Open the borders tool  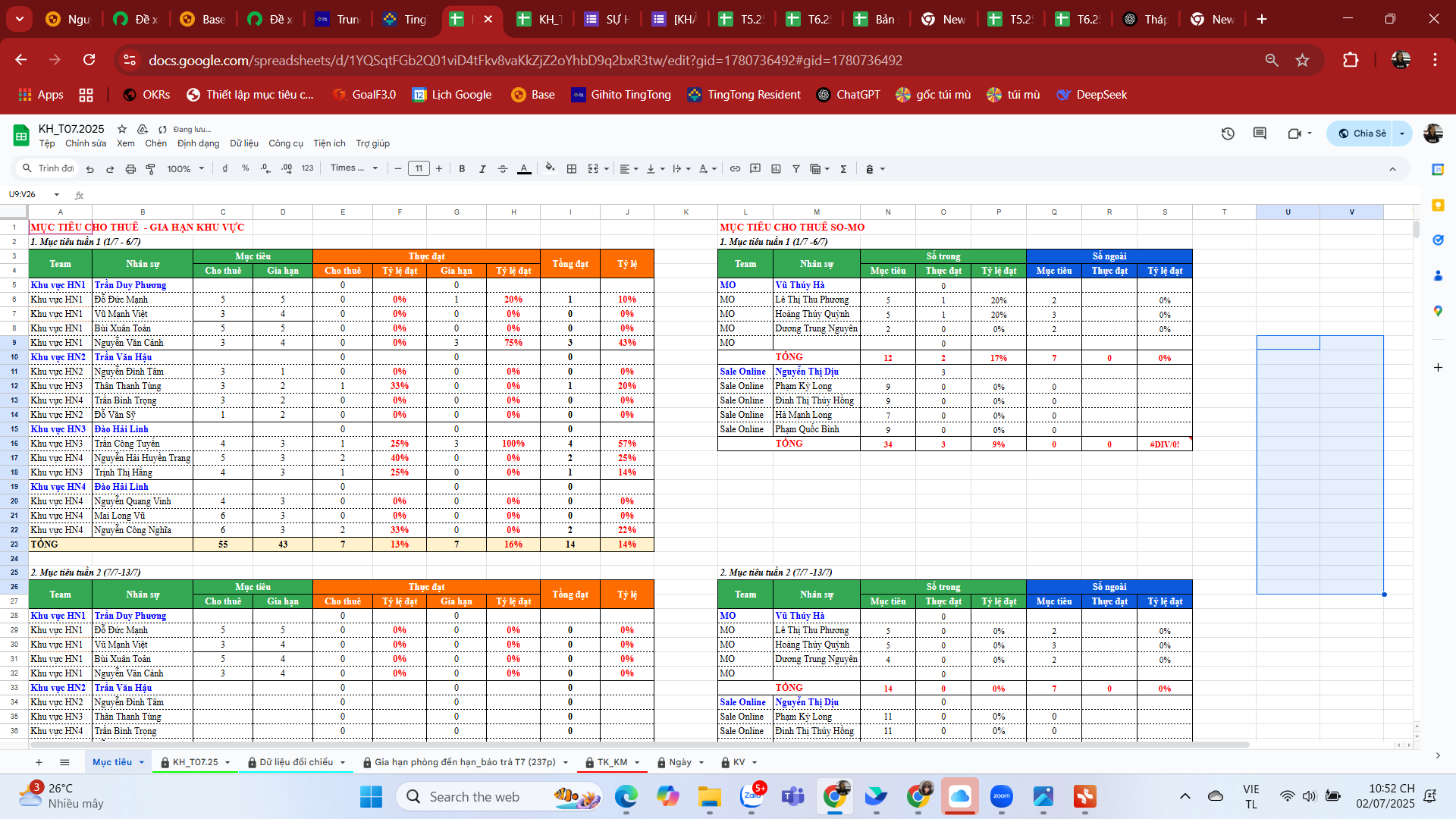pos(572,169)
